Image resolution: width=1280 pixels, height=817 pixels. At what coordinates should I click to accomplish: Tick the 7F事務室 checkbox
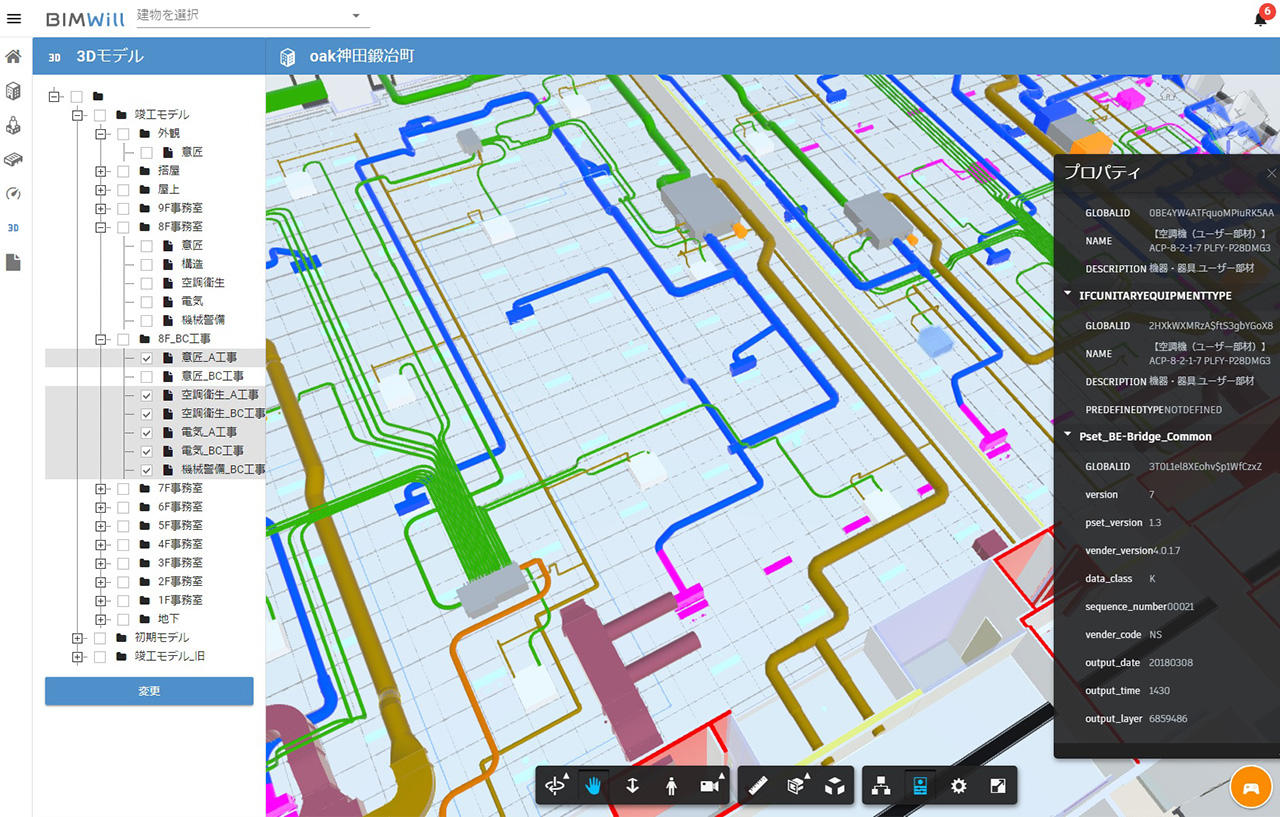123,489
